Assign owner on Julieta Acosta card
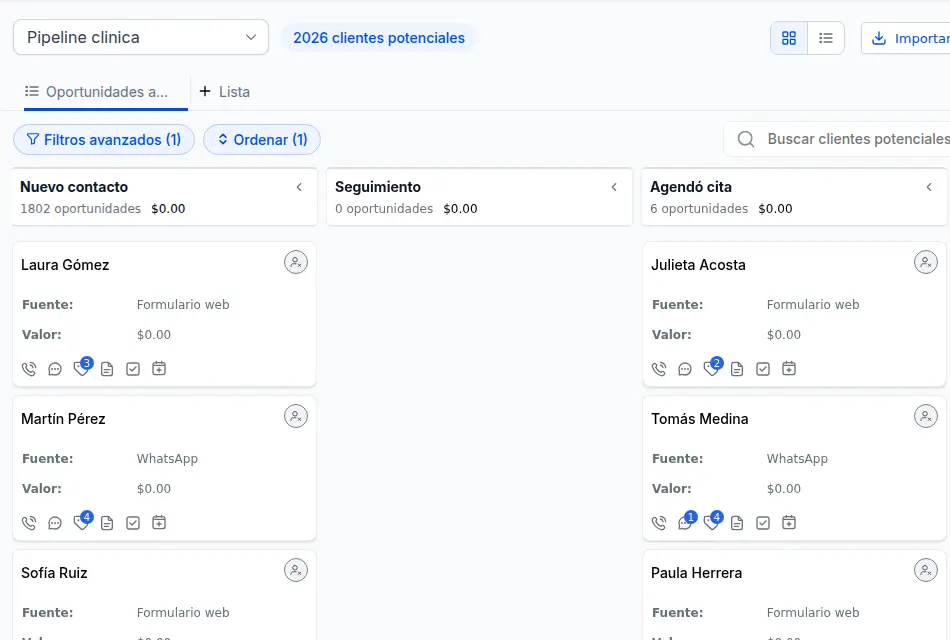 tap(926, 262)
